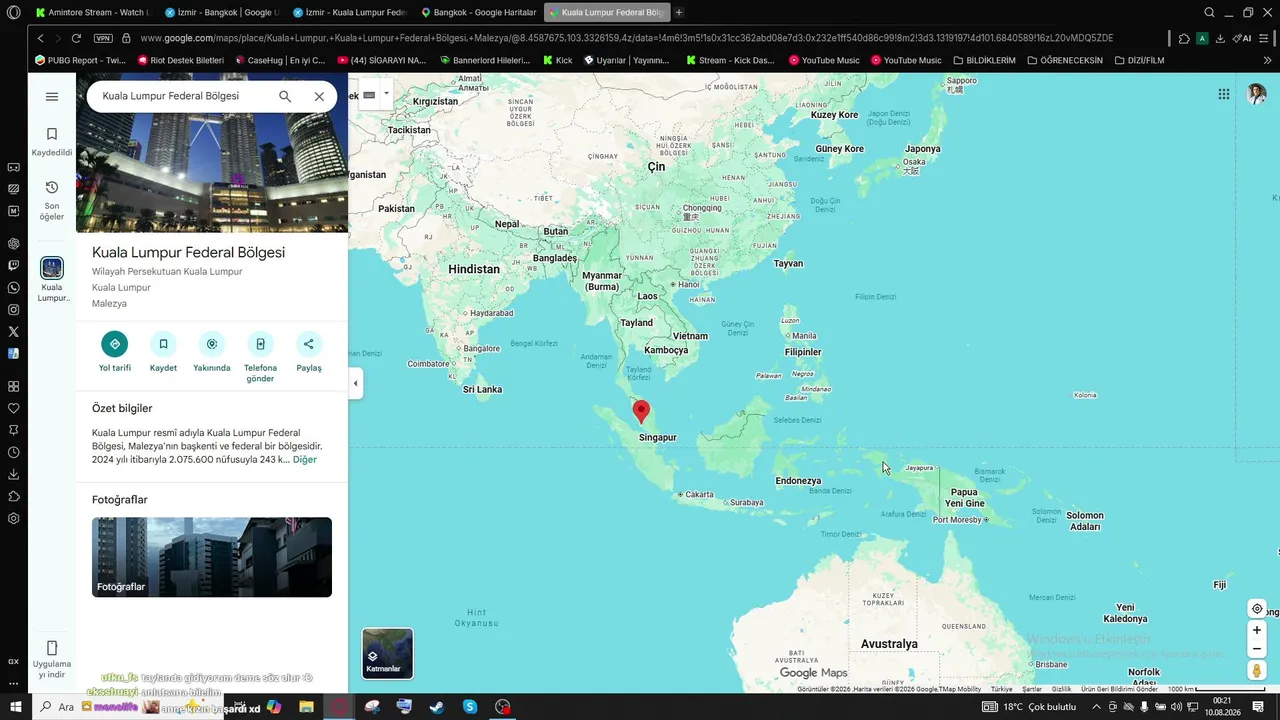Go back in browser history
This screenshot has height=720, width=1280.
(40, 38)
